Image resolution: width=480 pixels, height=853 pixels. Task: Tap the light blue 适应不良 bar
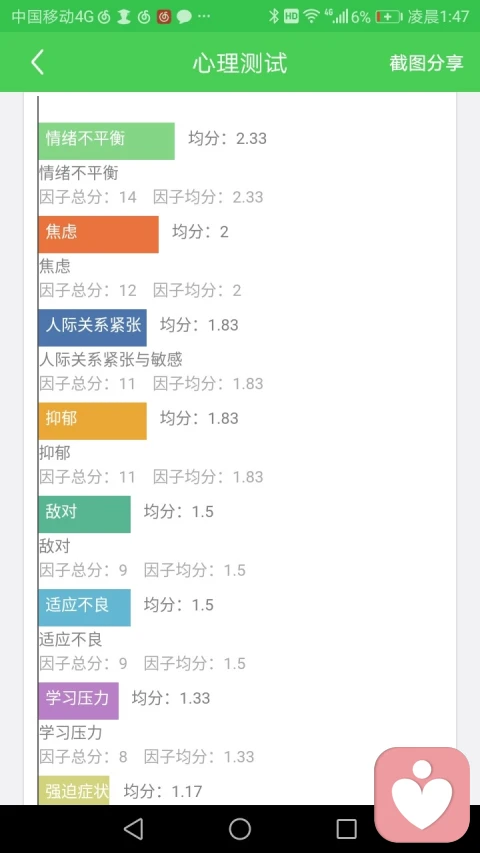point(84,608)
